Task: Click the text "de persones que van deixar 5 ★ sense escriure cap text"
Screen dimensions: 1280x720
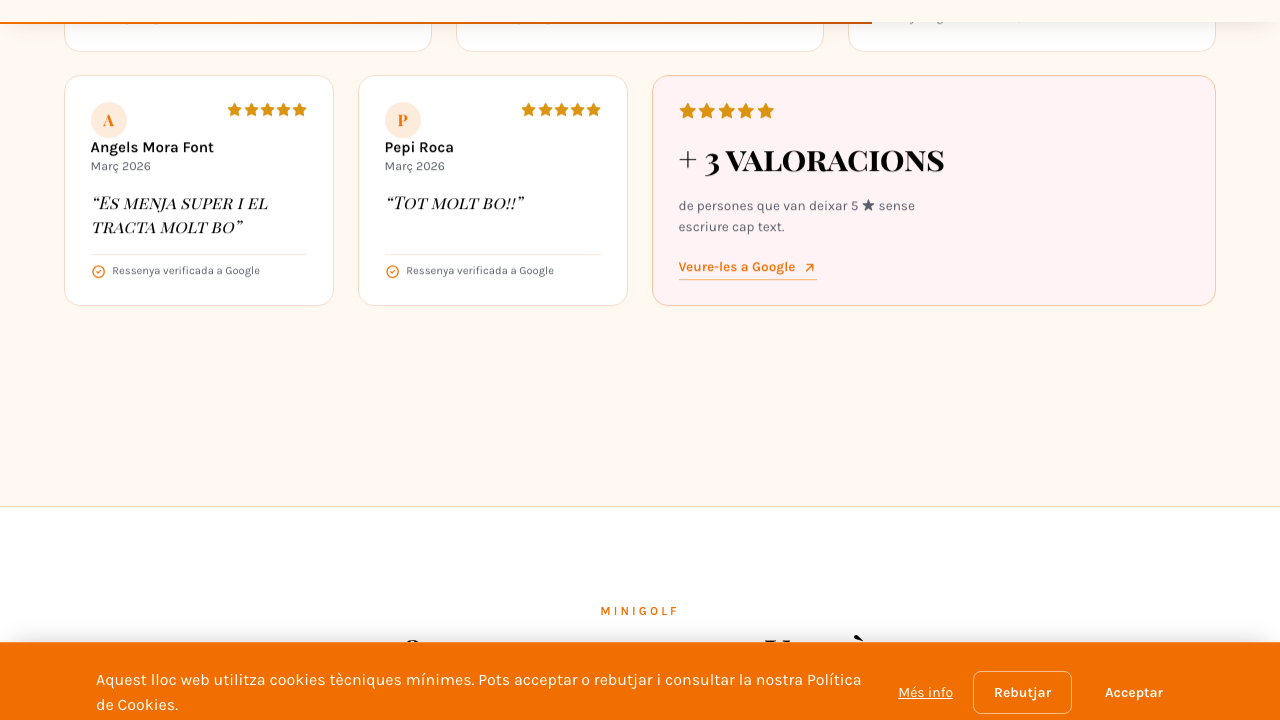Action: (x=797, y=216)
